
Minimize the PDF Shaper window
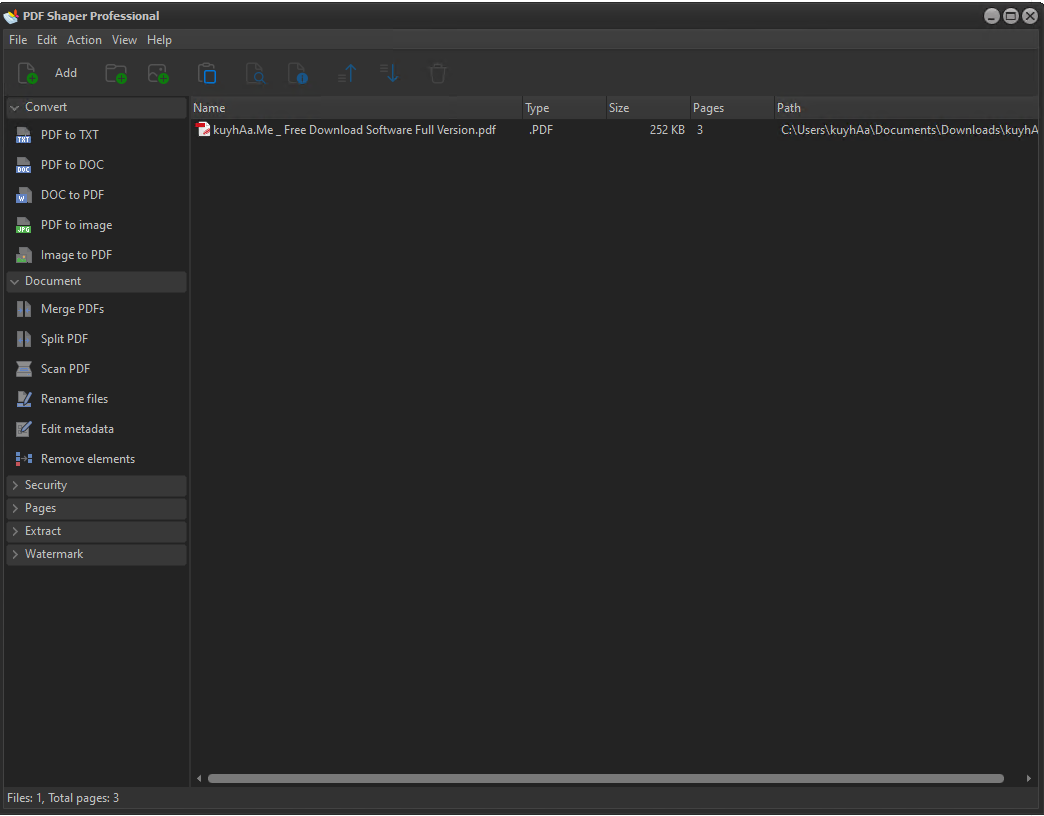click(991, 16)
